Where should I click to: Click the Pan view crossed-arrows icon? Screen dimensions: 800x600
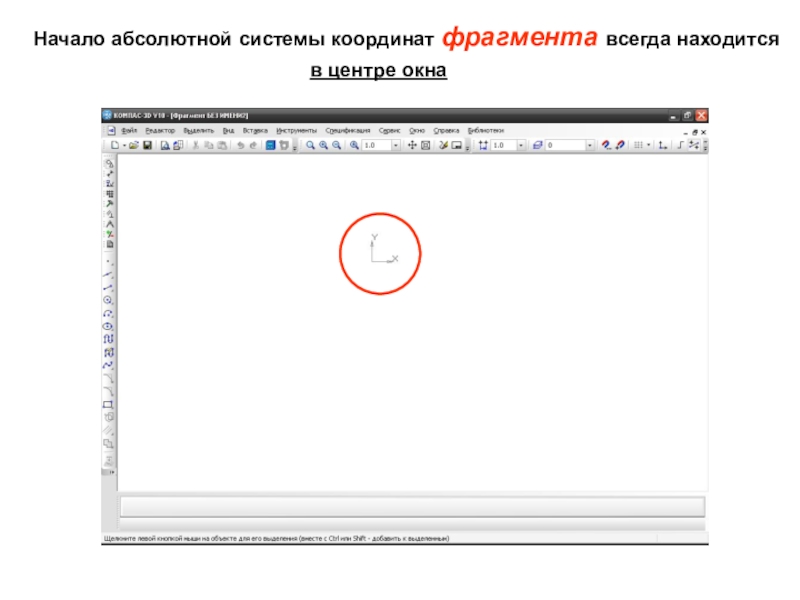tap(411, 146)
